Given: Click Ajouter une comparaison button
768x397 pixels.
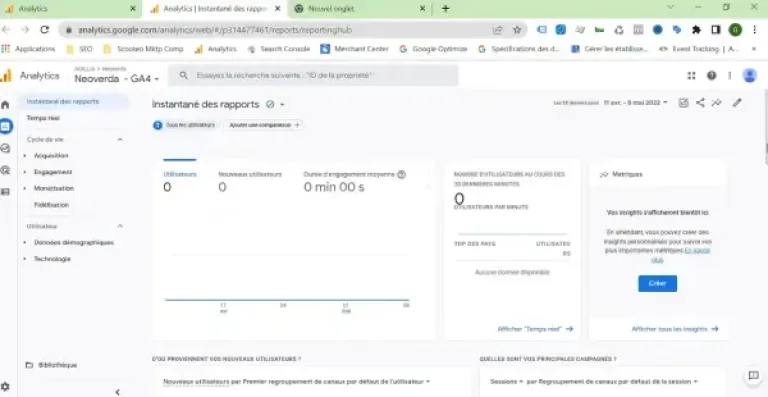Looking at the screenshot, I should pos(264,125).
